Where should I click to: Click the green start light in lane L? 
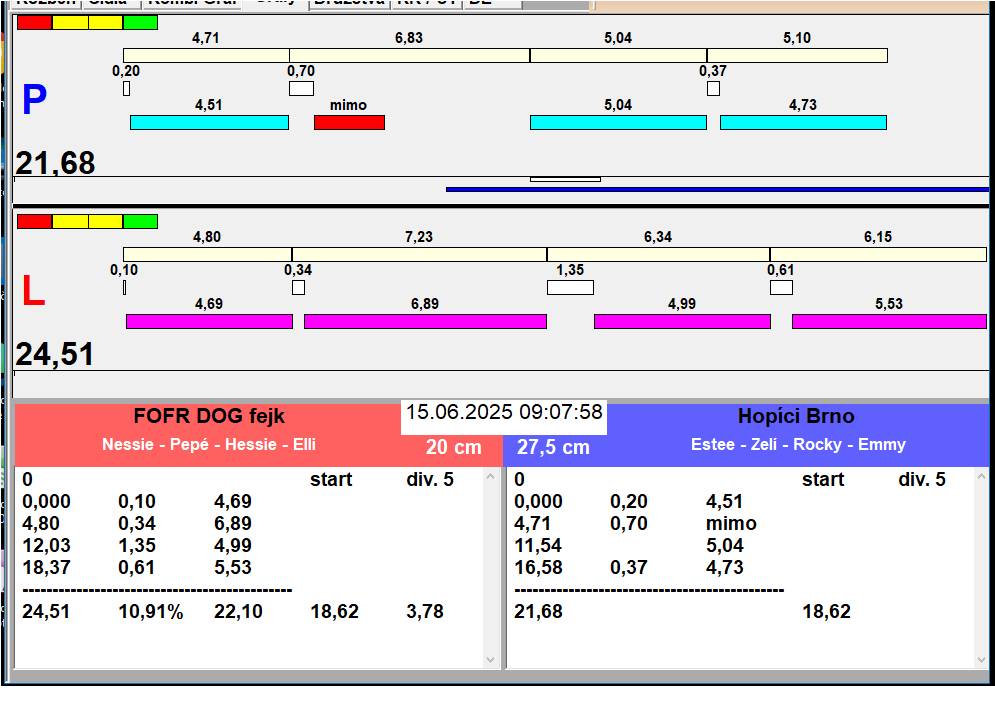click(140, 221)
